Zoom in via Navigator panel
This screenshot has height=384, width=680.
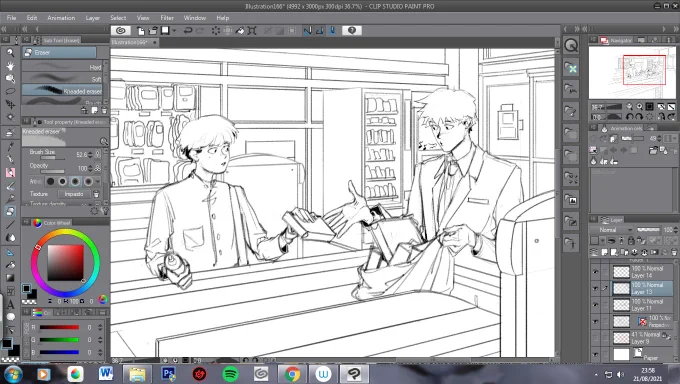coord(639,106)
